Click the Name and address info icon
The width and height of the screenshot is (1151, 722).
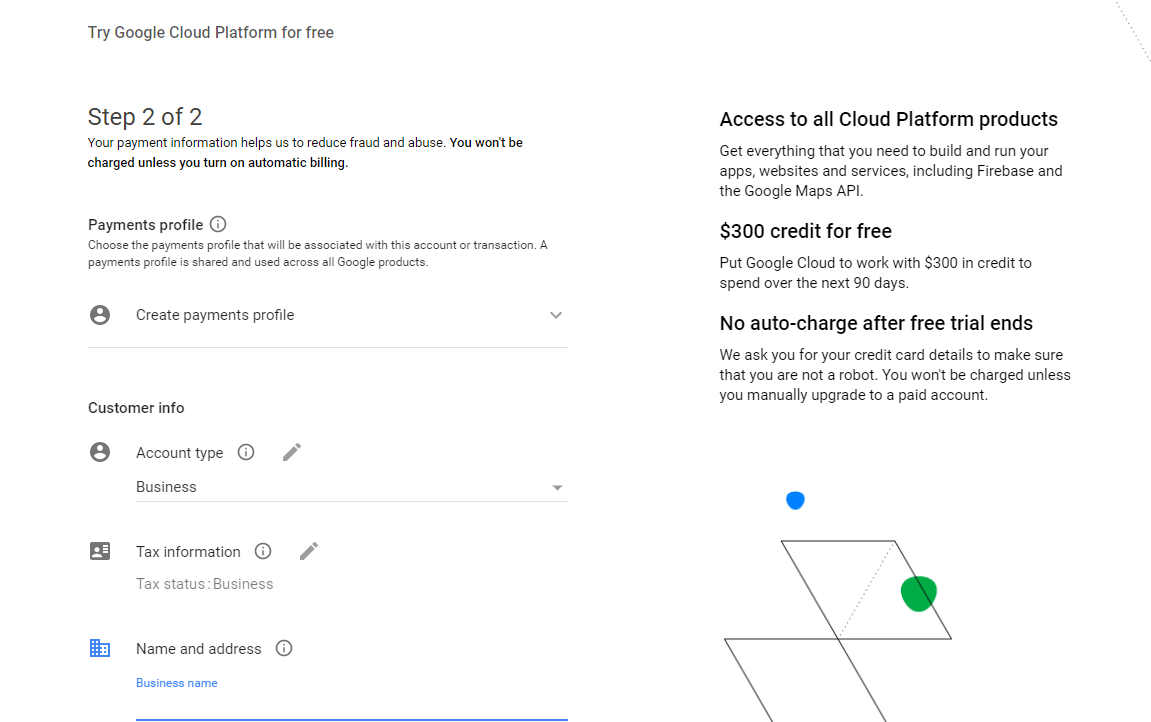click(284, 648)
